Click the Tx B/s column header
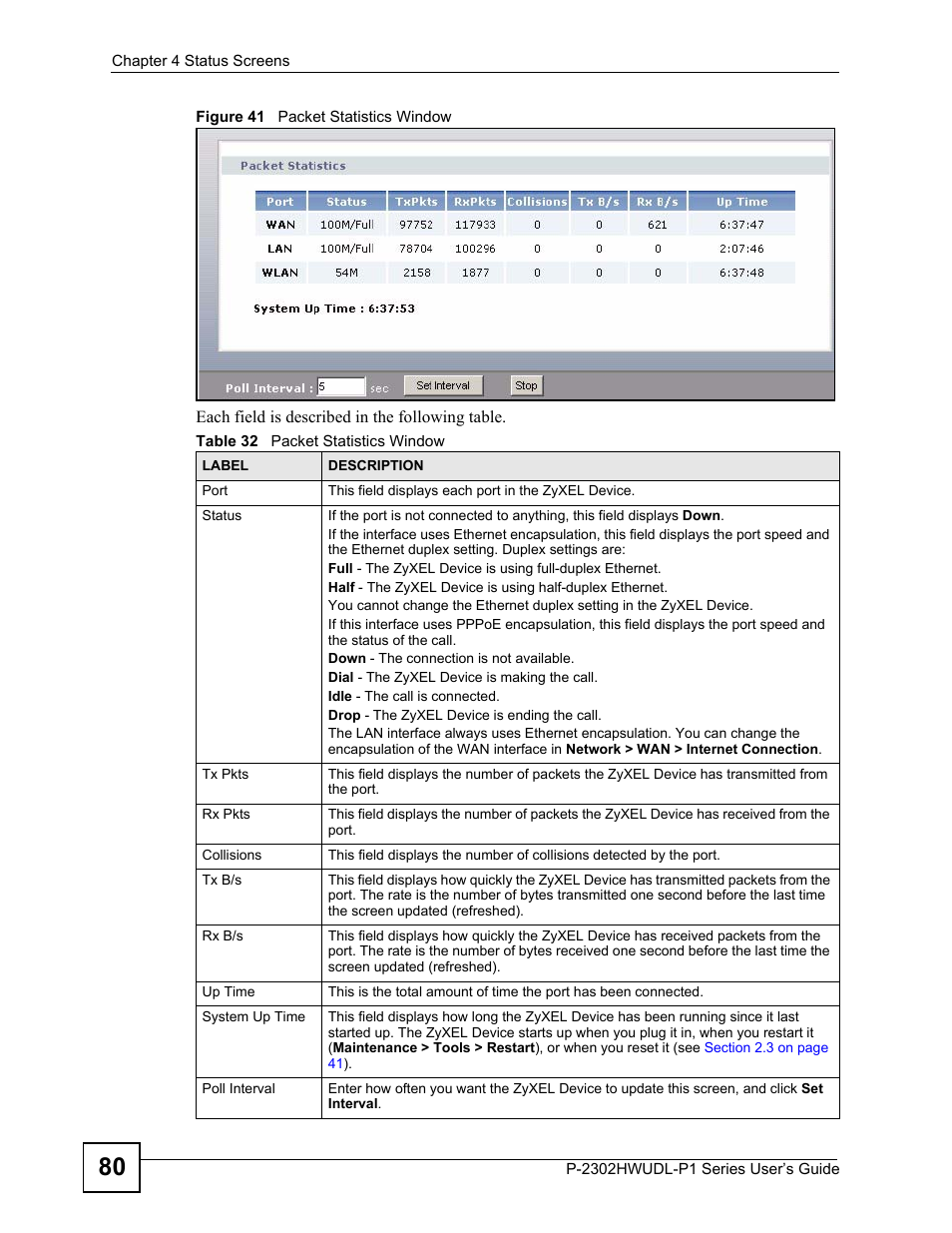 [x=599, y=202]
